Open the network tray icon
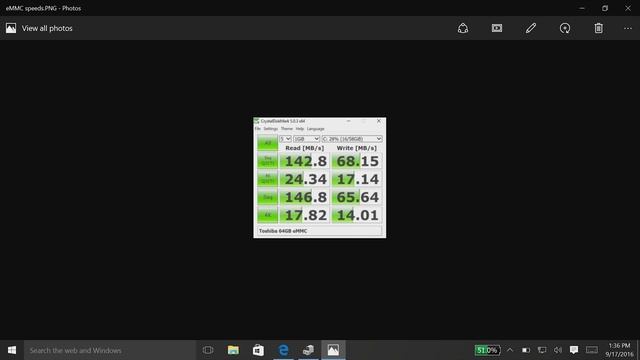The width and height of the screenshot is (640, 360). [x=542, y=350]
